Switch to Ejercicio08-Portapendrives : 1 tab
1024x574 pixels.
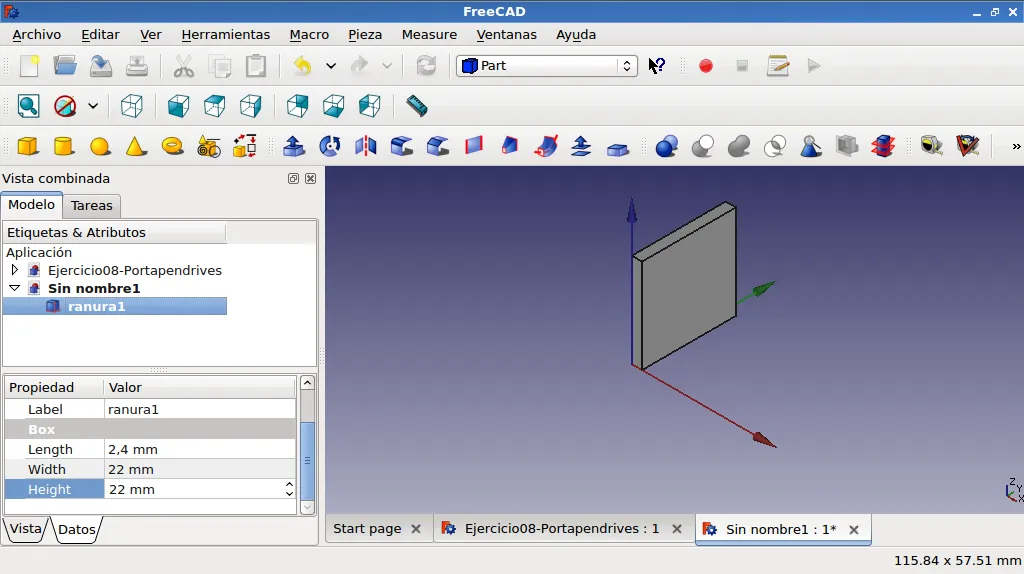[562, 529]
